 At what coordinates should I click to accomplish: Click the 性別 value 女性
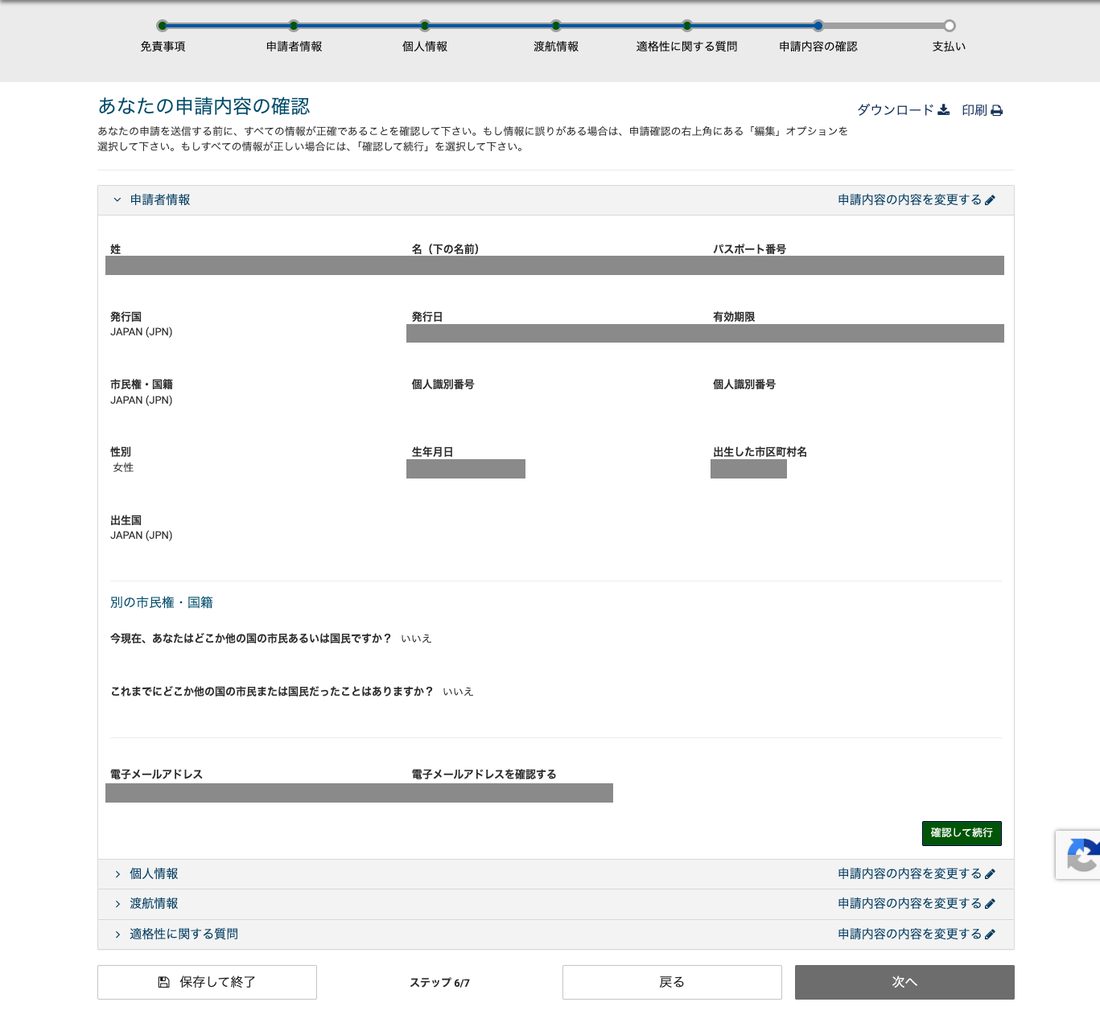click(x=123, y=467)
